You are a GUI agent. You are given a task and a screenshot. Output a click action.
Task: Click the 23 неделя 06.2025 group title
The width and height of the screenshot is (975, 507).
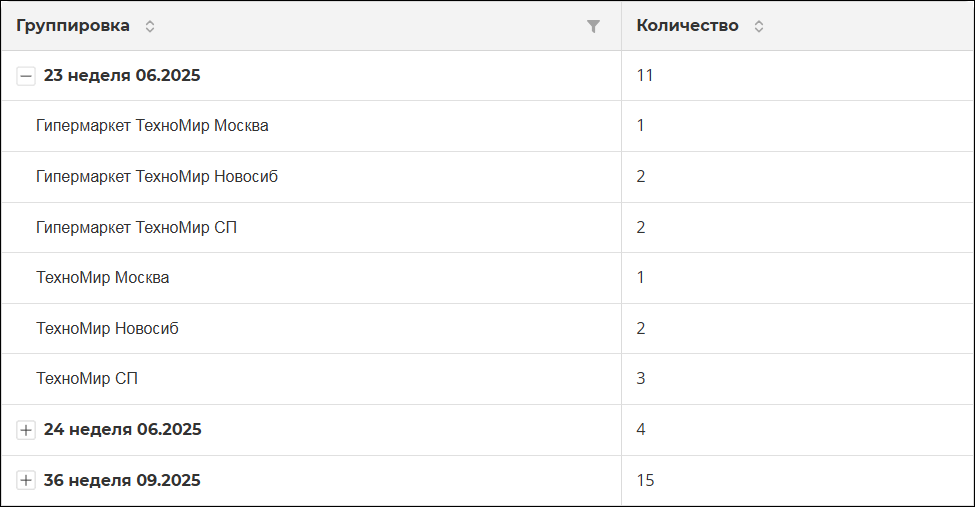click(x=122, y=75)
